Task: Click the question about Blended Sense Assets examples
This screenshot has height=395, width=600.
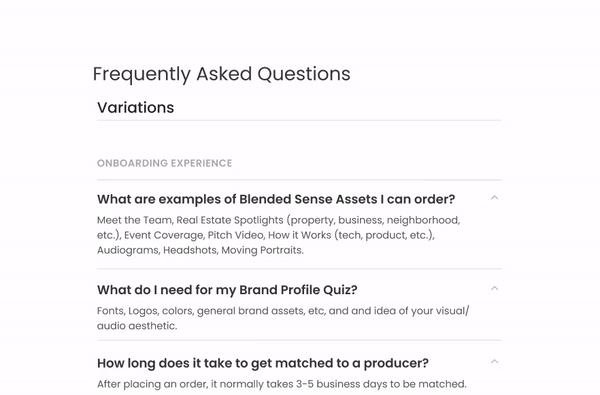Action: [276, 199]
